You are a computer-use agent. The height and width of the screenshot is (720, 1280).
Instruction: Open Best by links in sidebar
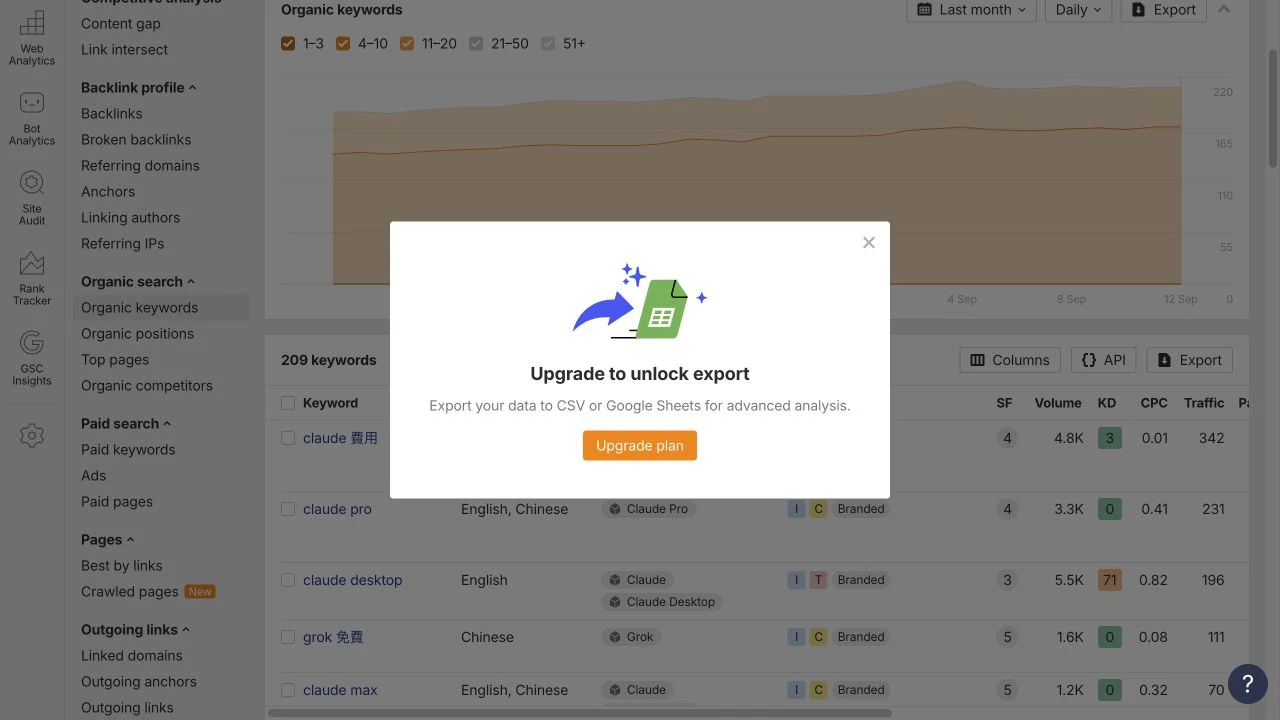(x=121, y=566)
